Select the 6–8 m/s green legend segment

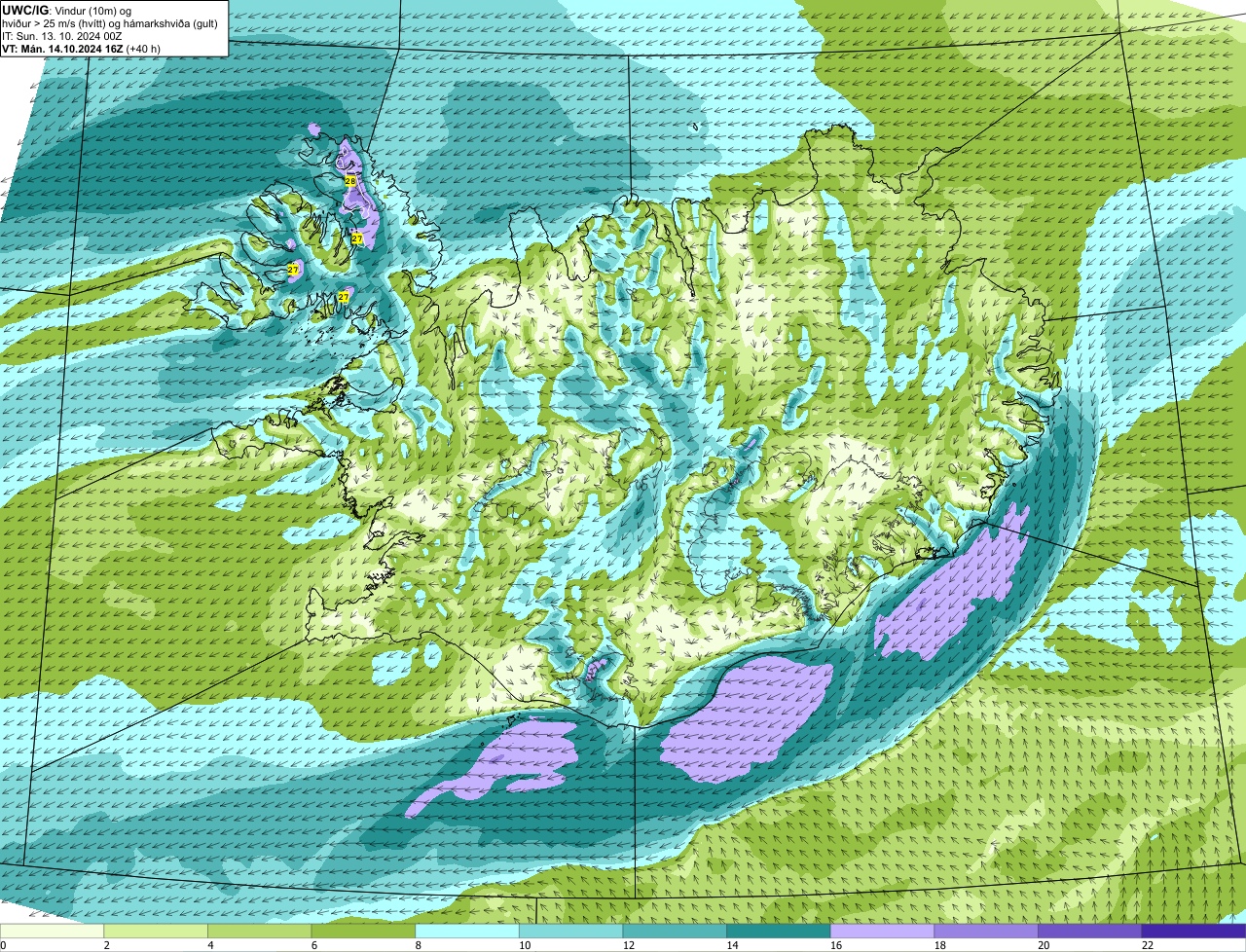pyautogui.click(x=363, y=931)
